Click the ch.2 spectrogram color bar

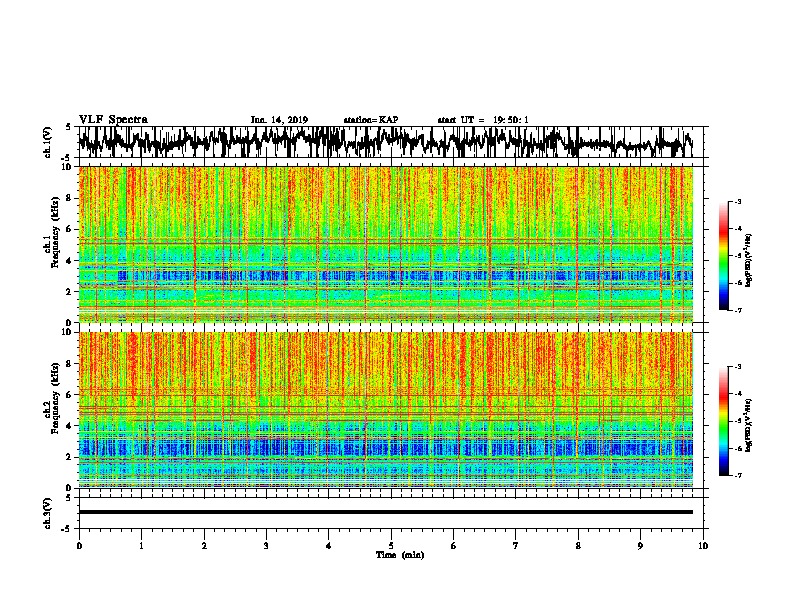tap(724, 421)
